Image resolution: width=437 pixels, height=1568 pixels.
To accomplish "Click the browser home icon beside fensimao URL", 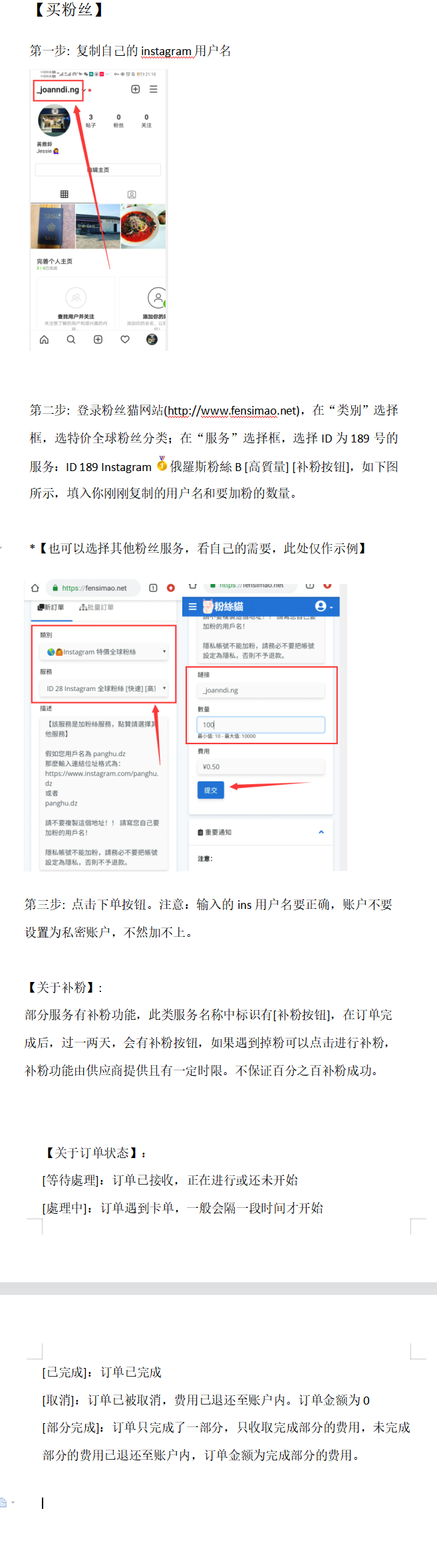I will pyautogui.click(x=35, y=588).
